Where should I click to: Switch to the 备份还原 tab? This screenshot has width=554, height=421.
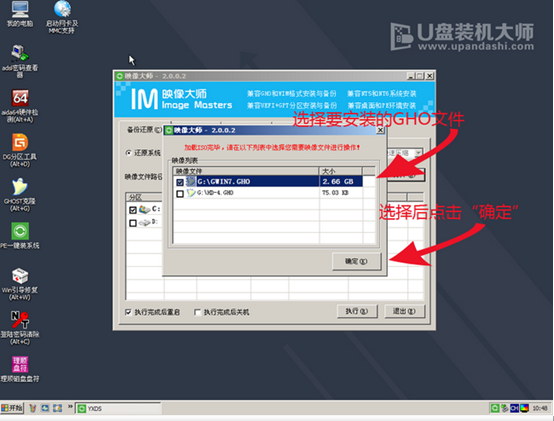tap(144, 130)
